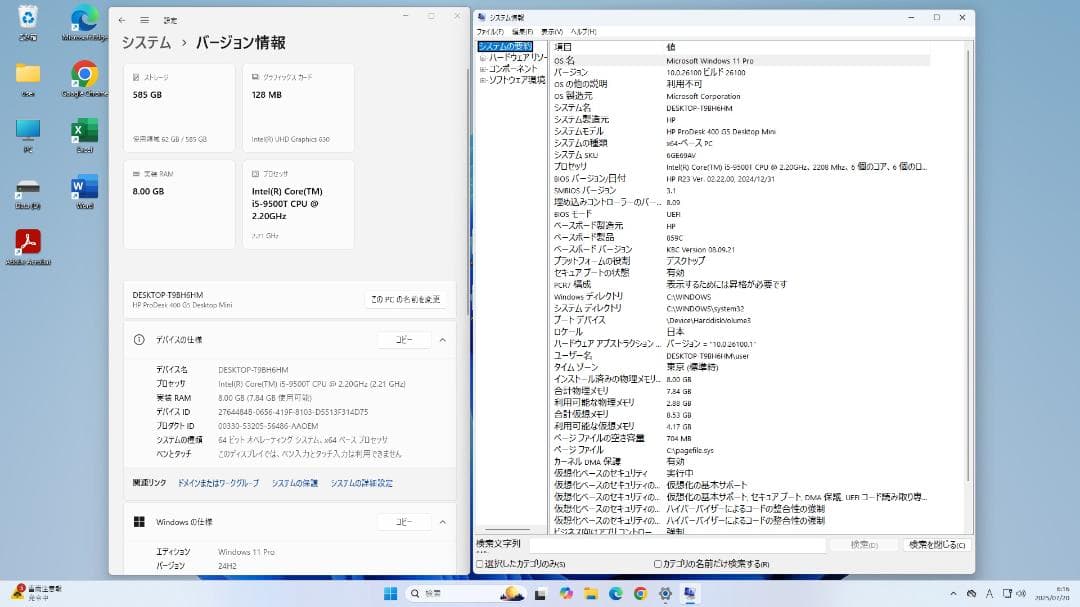Collapse the デバイスの仕様 section
Viewport: 1080px width, 607px height.
[x=441, y=339]
